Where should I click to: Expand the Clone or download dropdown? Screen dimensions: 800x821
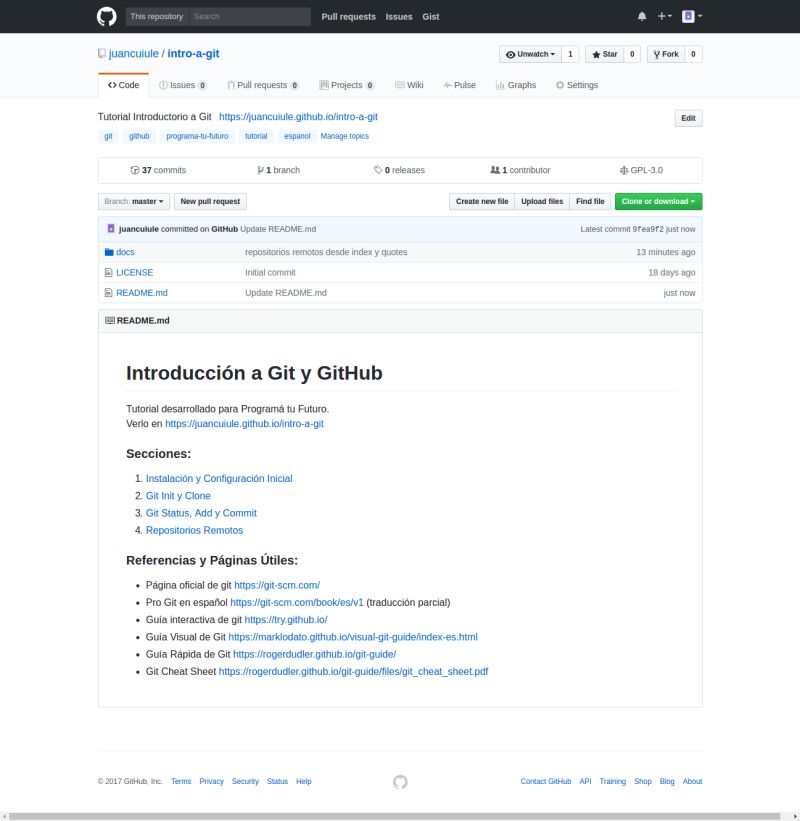(658, 201)
